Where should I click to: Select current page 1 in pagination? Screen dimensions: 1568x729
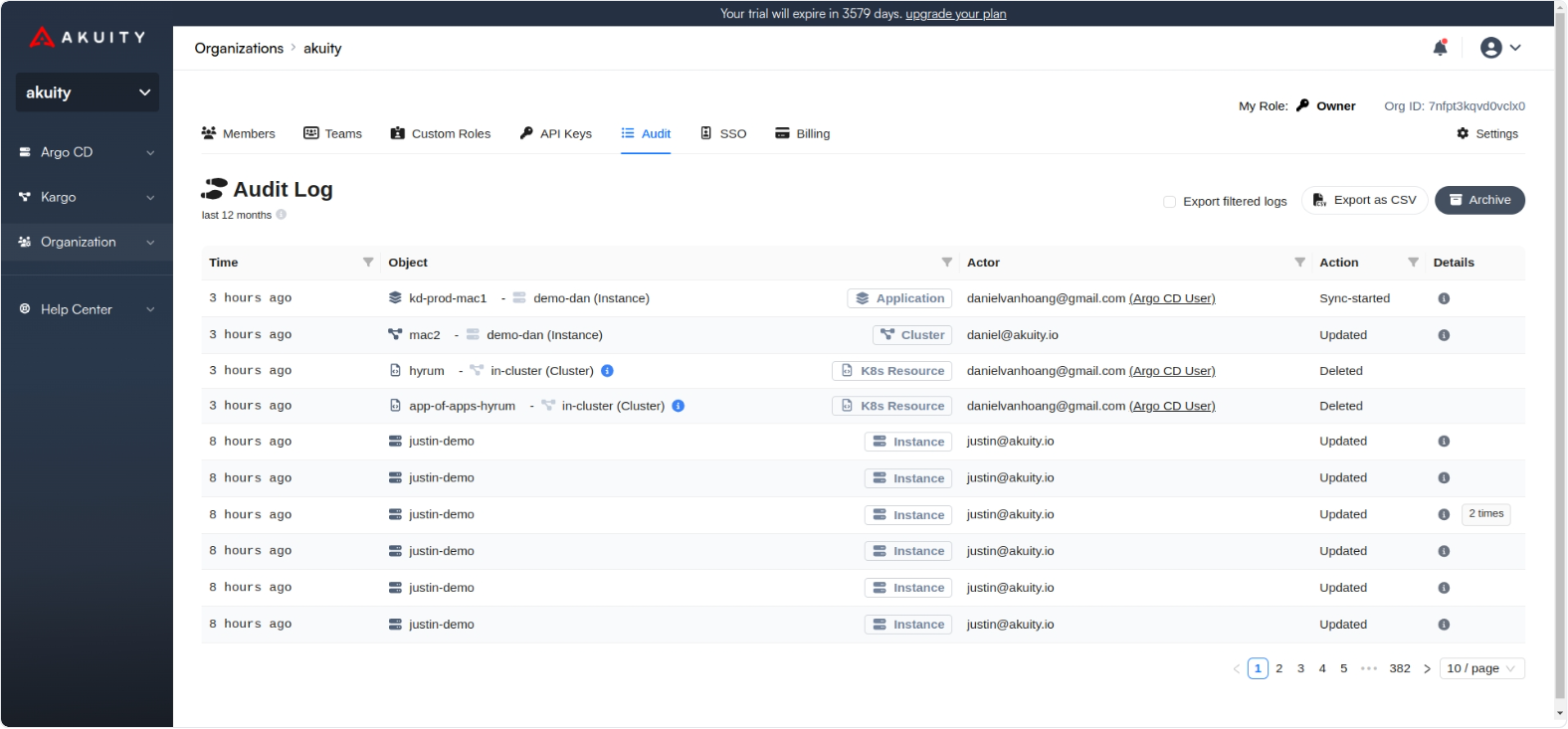click(x=1258, y=668)
